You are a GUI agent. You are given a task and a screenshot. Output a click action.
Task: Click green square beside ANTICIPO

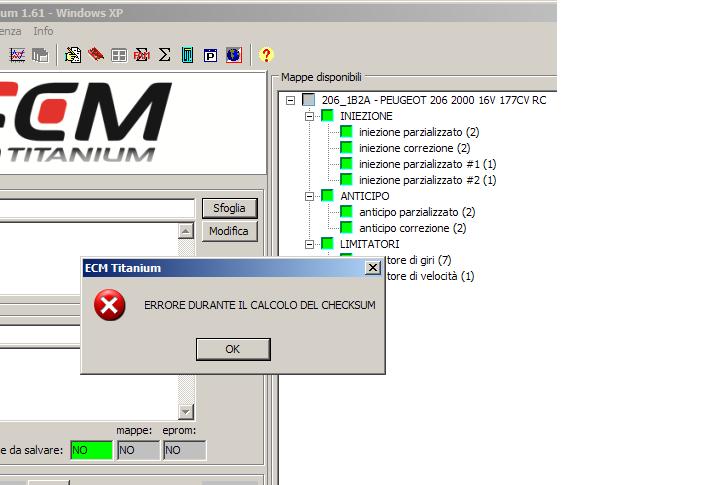click(327, 196)
